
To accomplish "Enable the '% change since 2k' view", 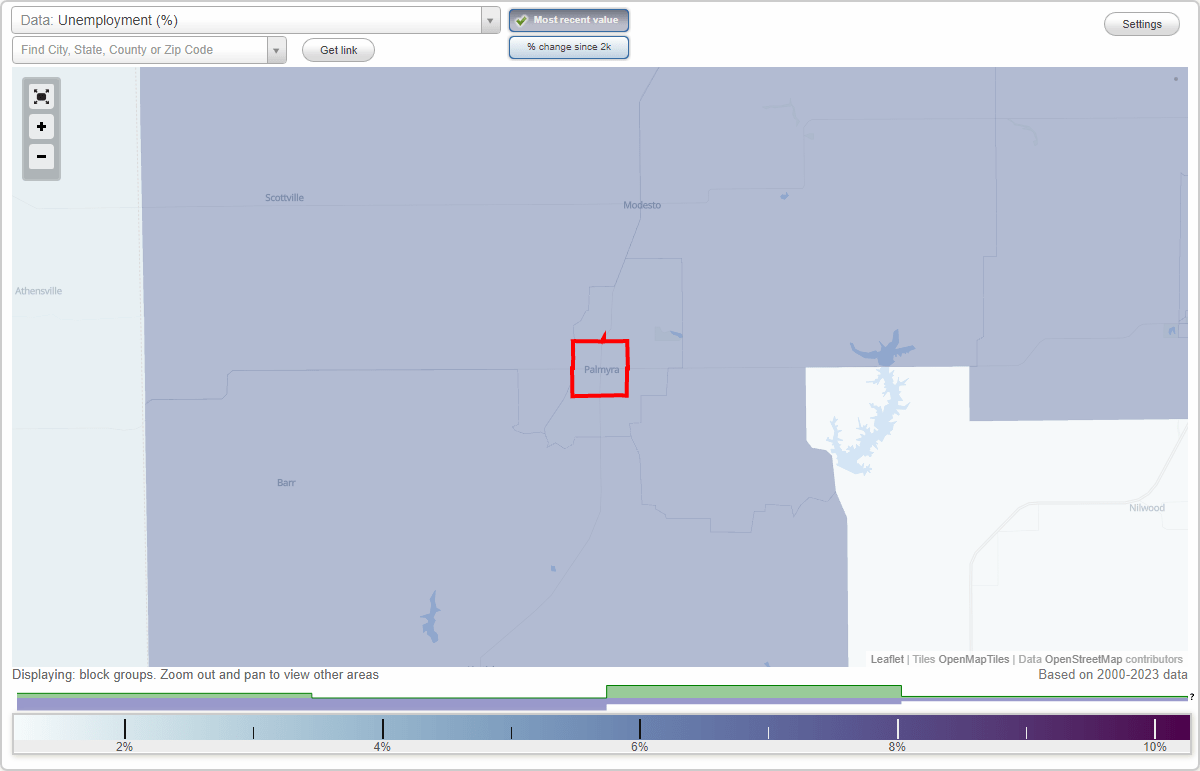I will tap(568, 46).
